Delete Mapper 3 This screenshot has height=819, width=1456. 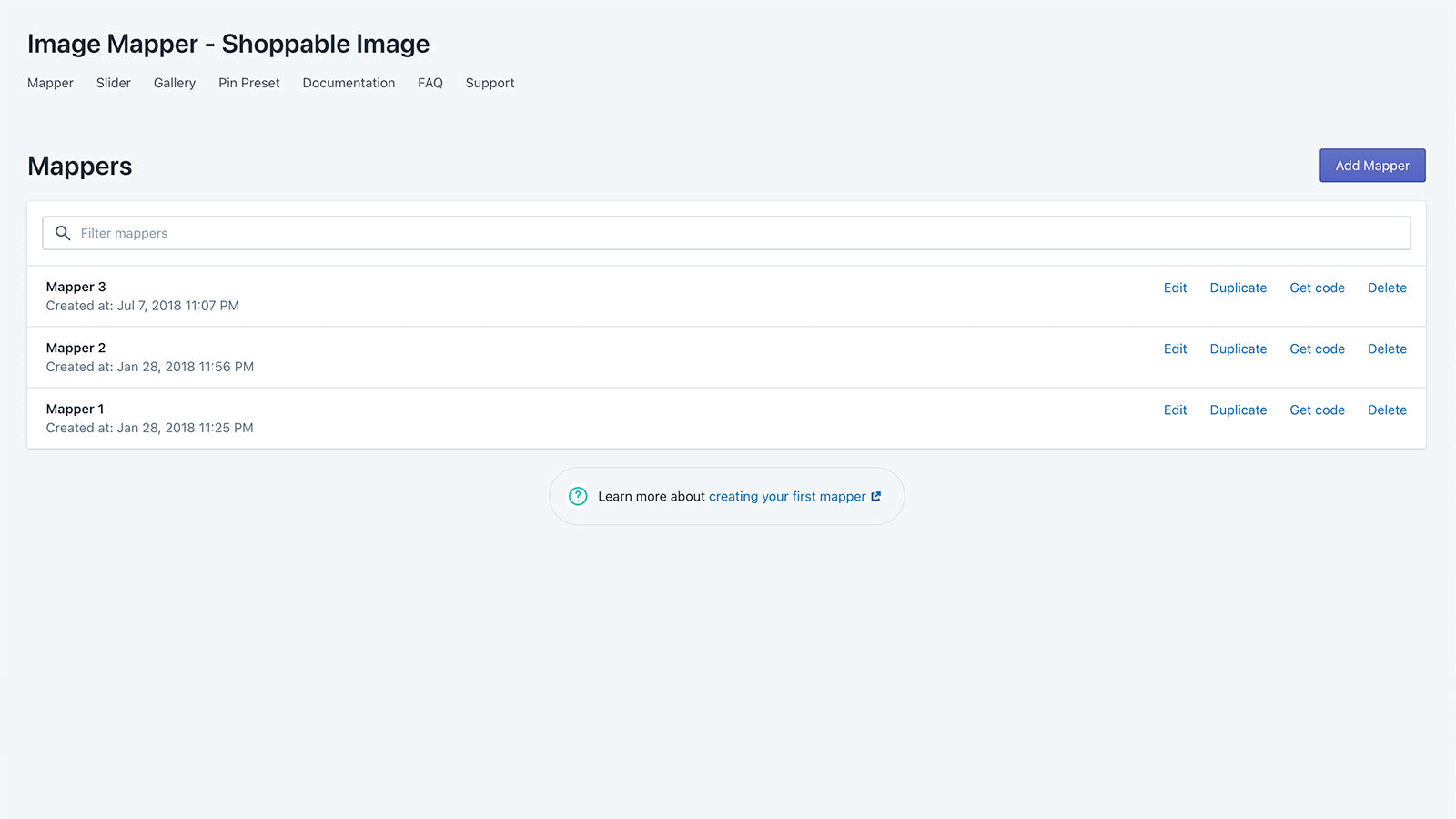pos(1387,288)
